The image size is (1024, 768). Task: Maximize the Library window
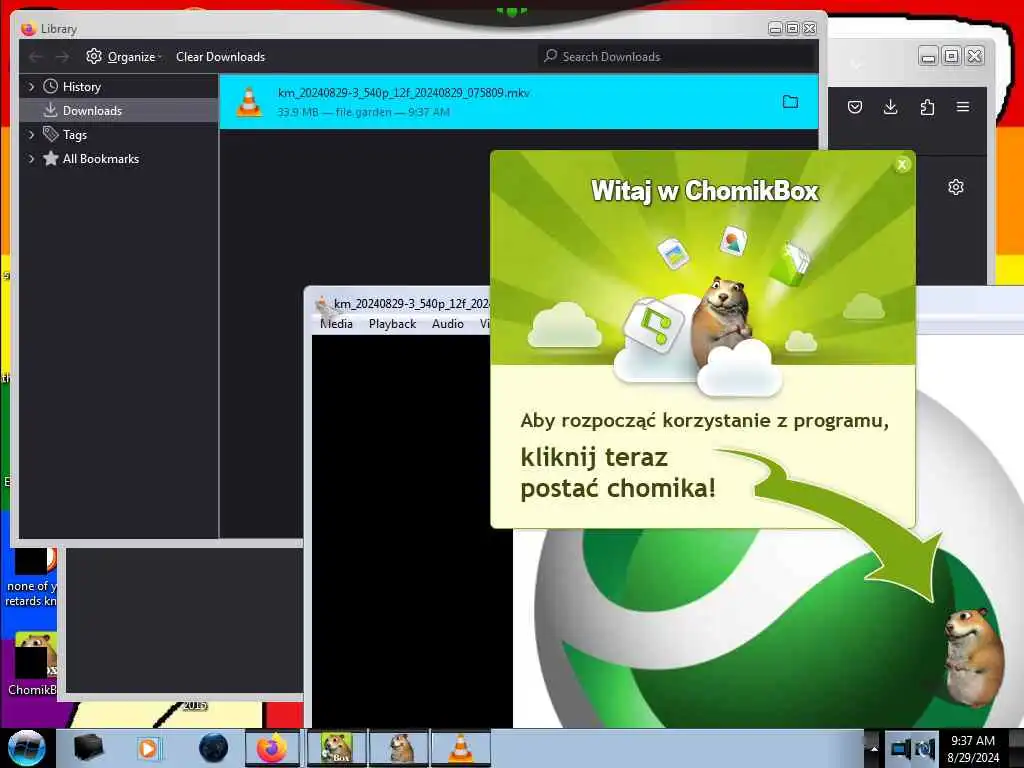point(792,28)
